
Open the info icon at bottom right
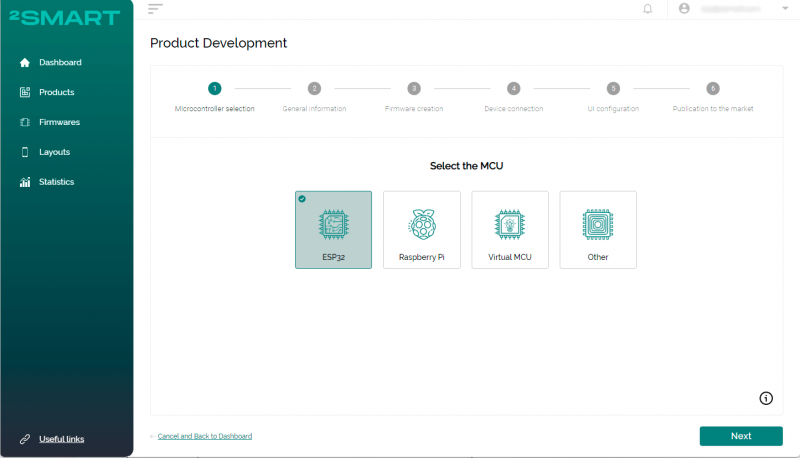[766, 398]
